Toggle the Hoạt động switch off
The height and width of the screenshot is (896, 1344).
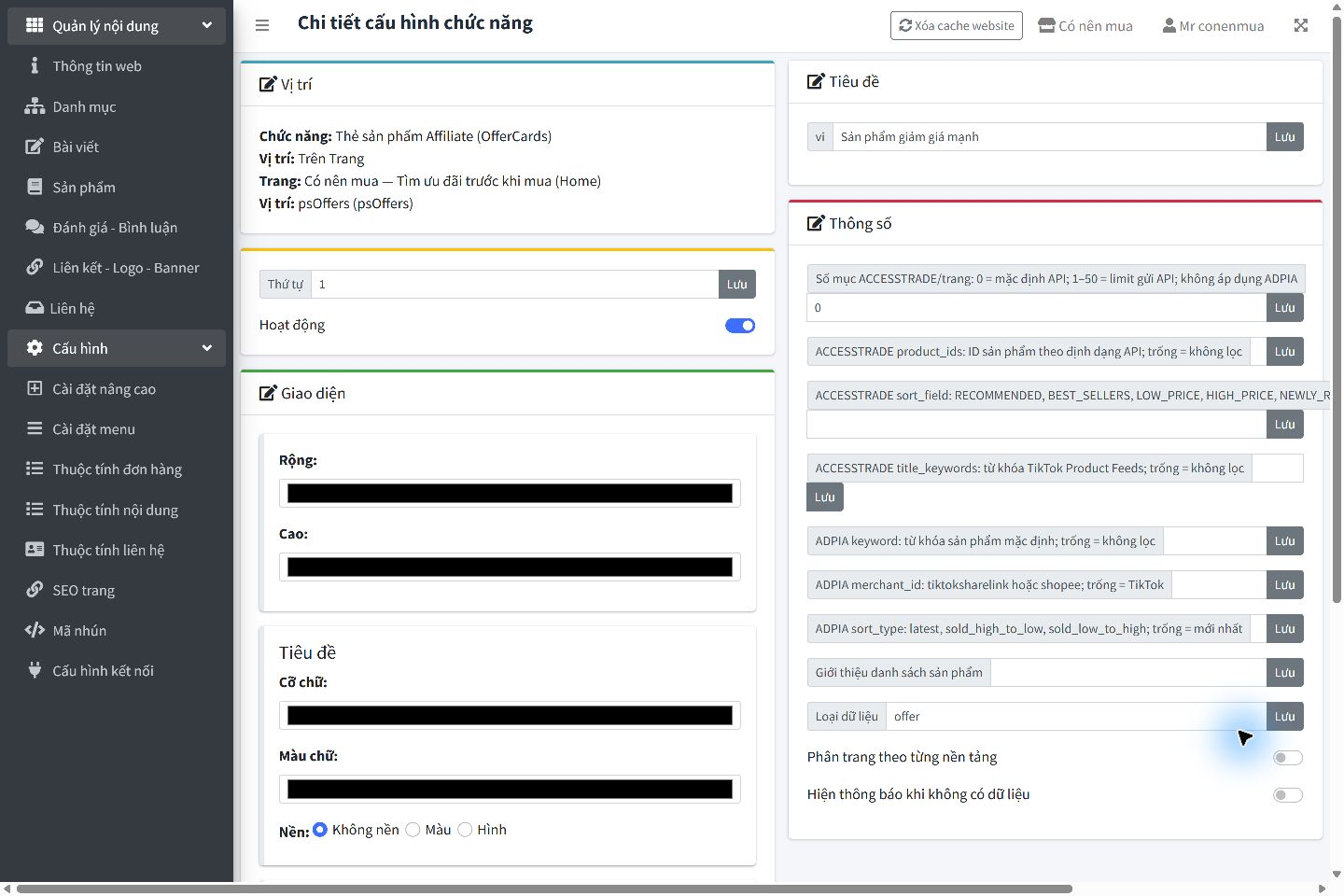[740, 326]
